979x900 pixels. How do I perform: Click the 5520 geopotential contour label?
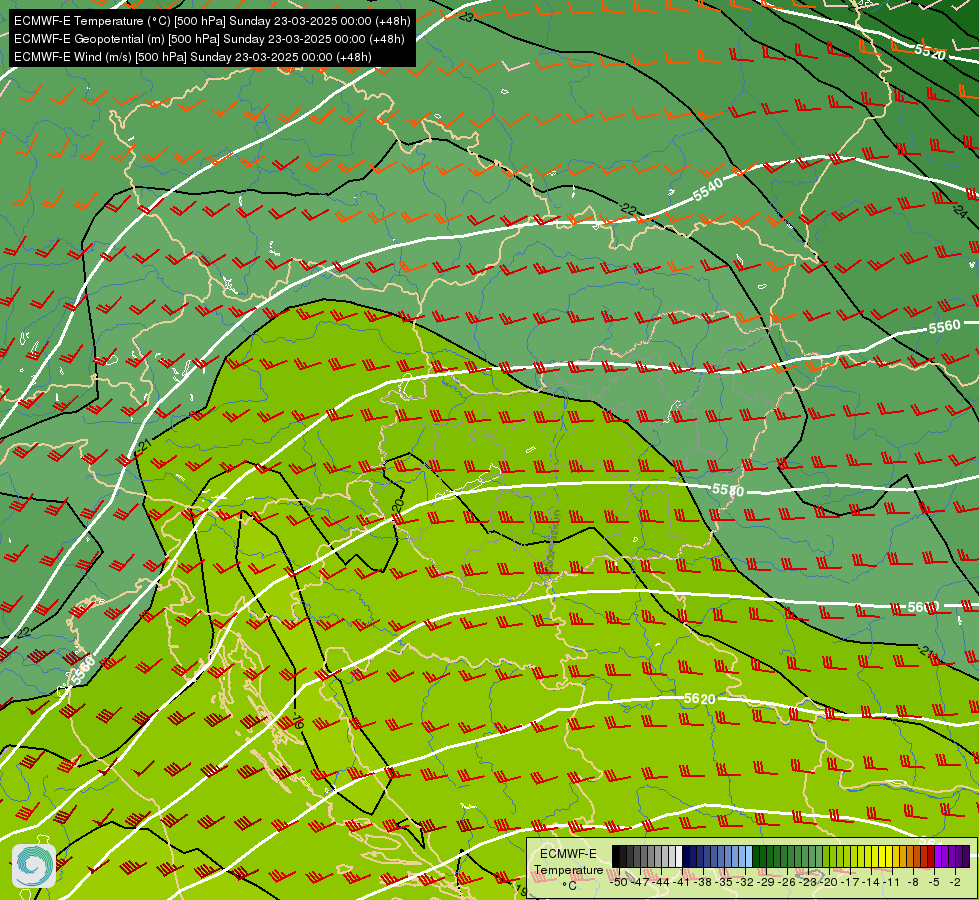coord(930,51)
